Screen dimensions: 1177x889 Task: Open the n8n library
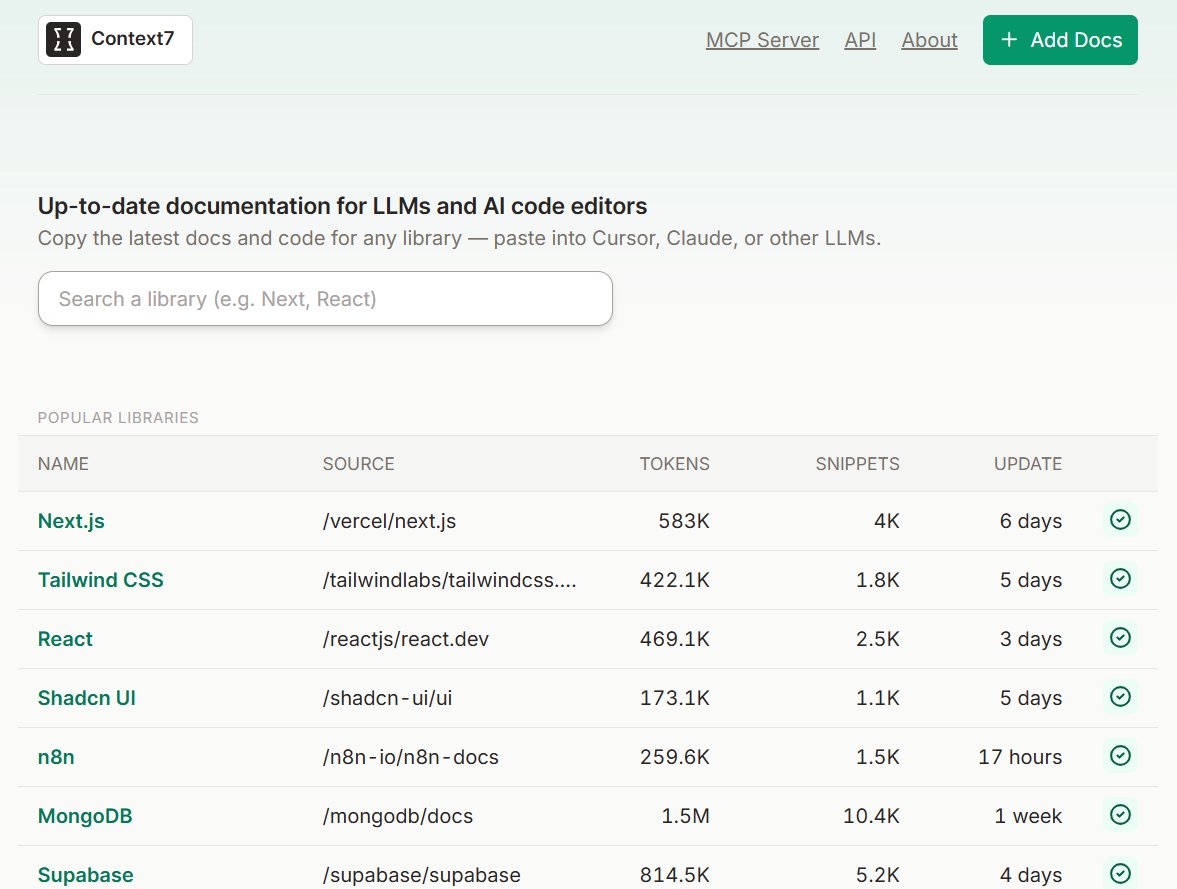[x=56, y=757]
